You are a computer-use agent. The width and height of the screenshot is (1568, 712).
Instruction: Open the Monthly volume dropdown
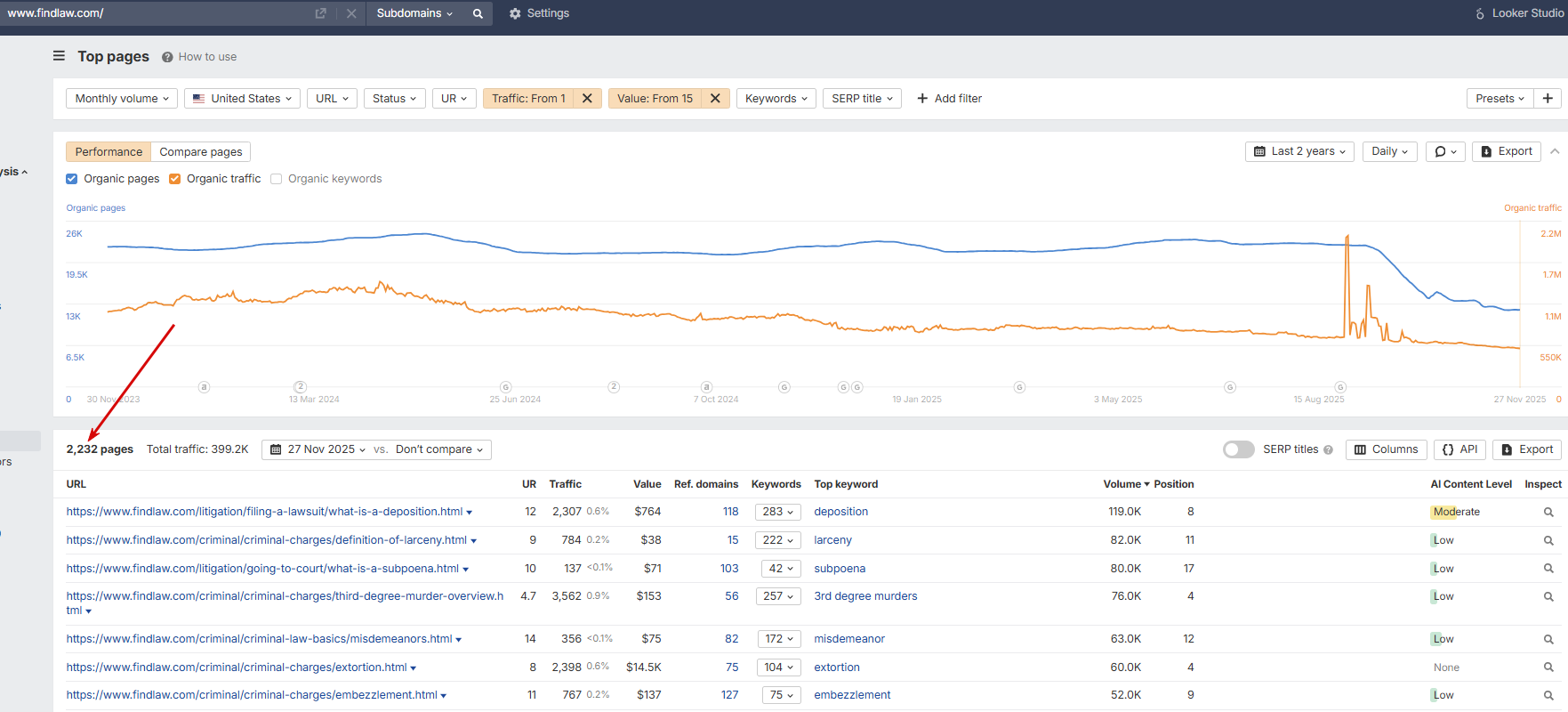coord(122,99)
